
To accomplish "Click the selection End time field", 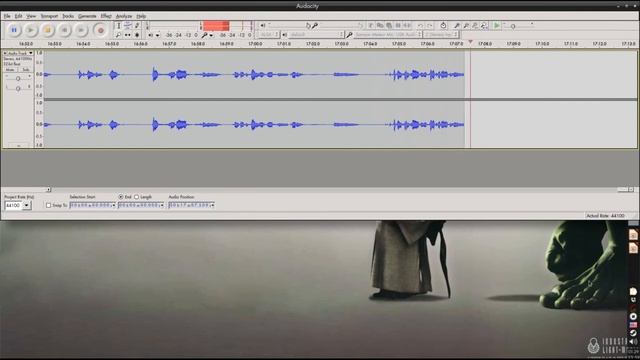I will 141,205.
